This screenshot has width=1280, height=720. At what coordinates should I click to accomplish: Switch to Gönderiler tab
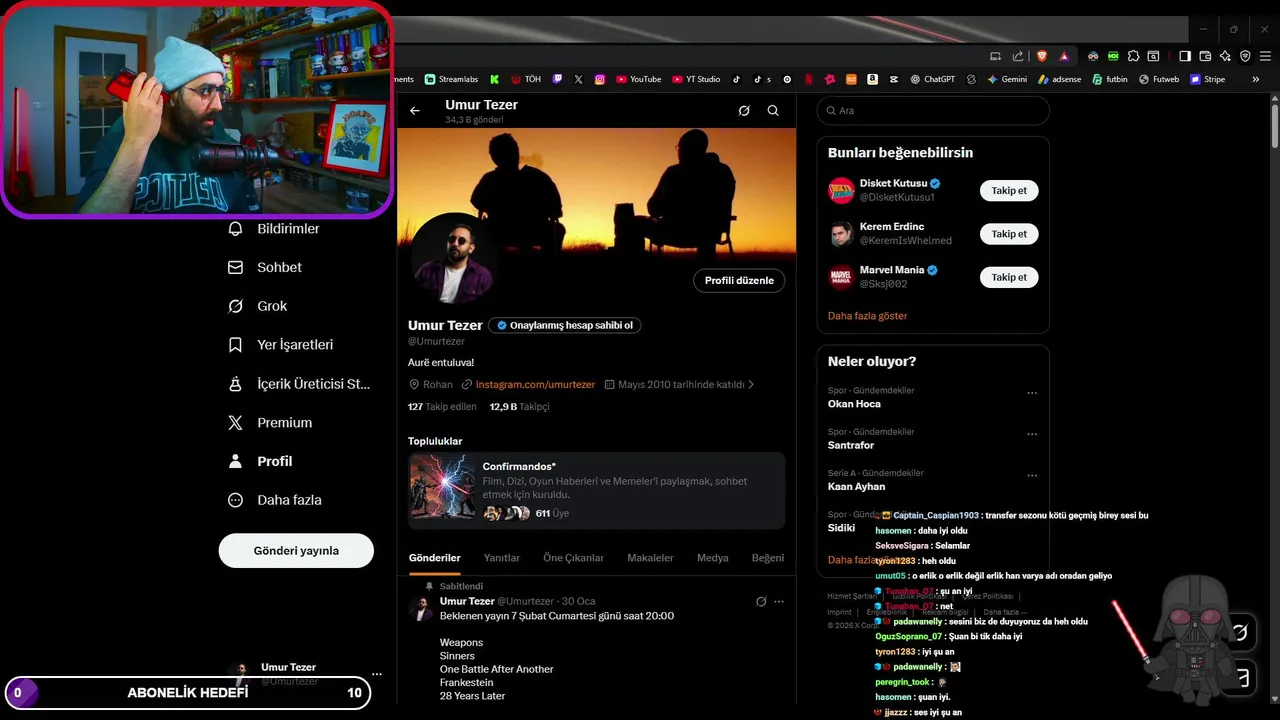tap(435, 558)
